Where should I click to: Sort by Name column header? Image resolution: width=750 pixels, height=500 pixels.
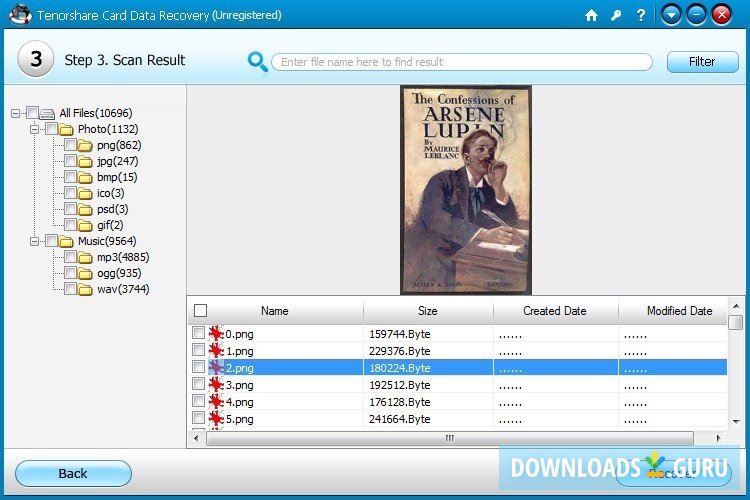(x=275, y=311)
